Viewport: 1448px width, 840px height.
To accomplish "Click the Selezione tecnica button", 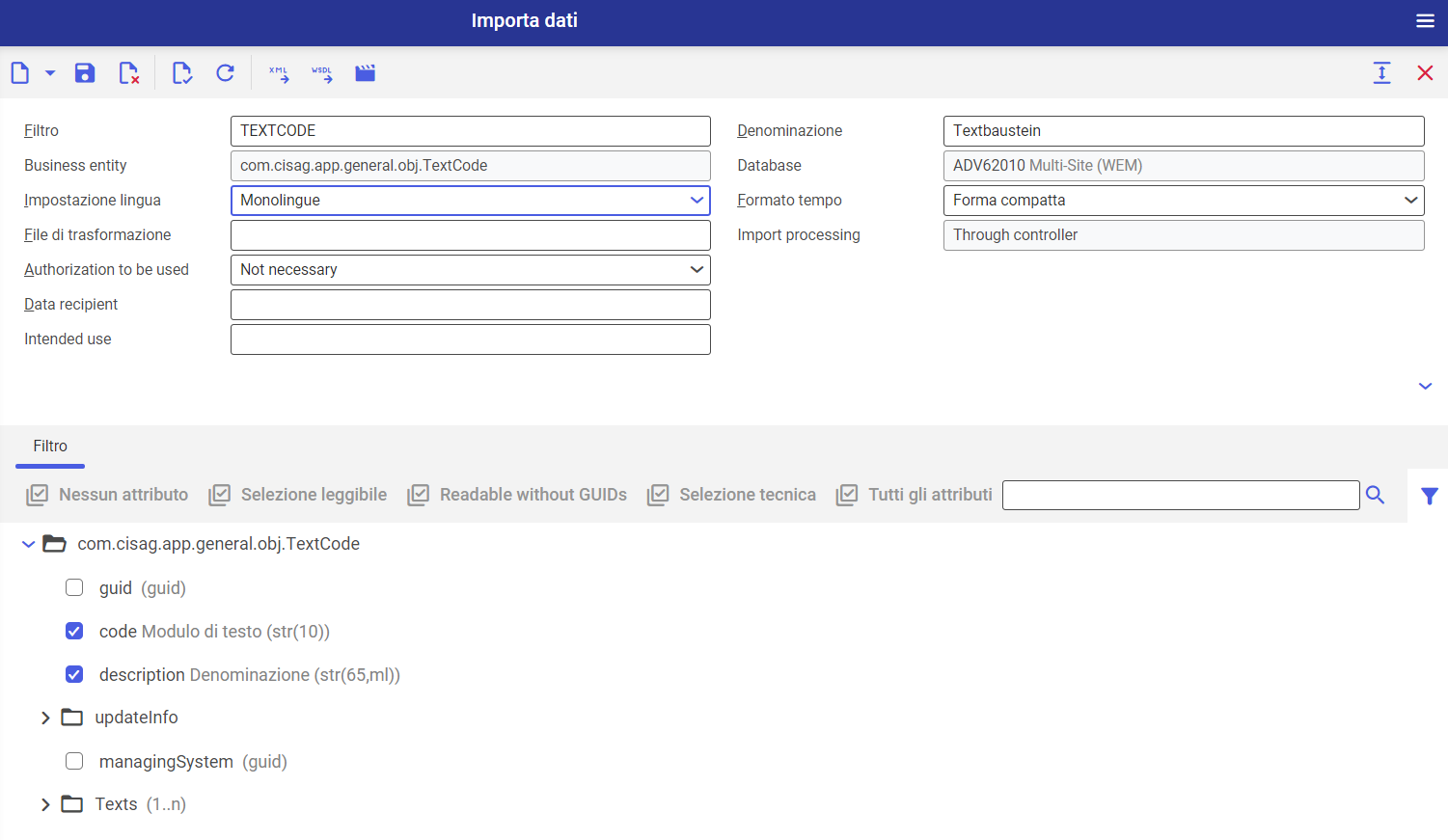I will 731,495.
